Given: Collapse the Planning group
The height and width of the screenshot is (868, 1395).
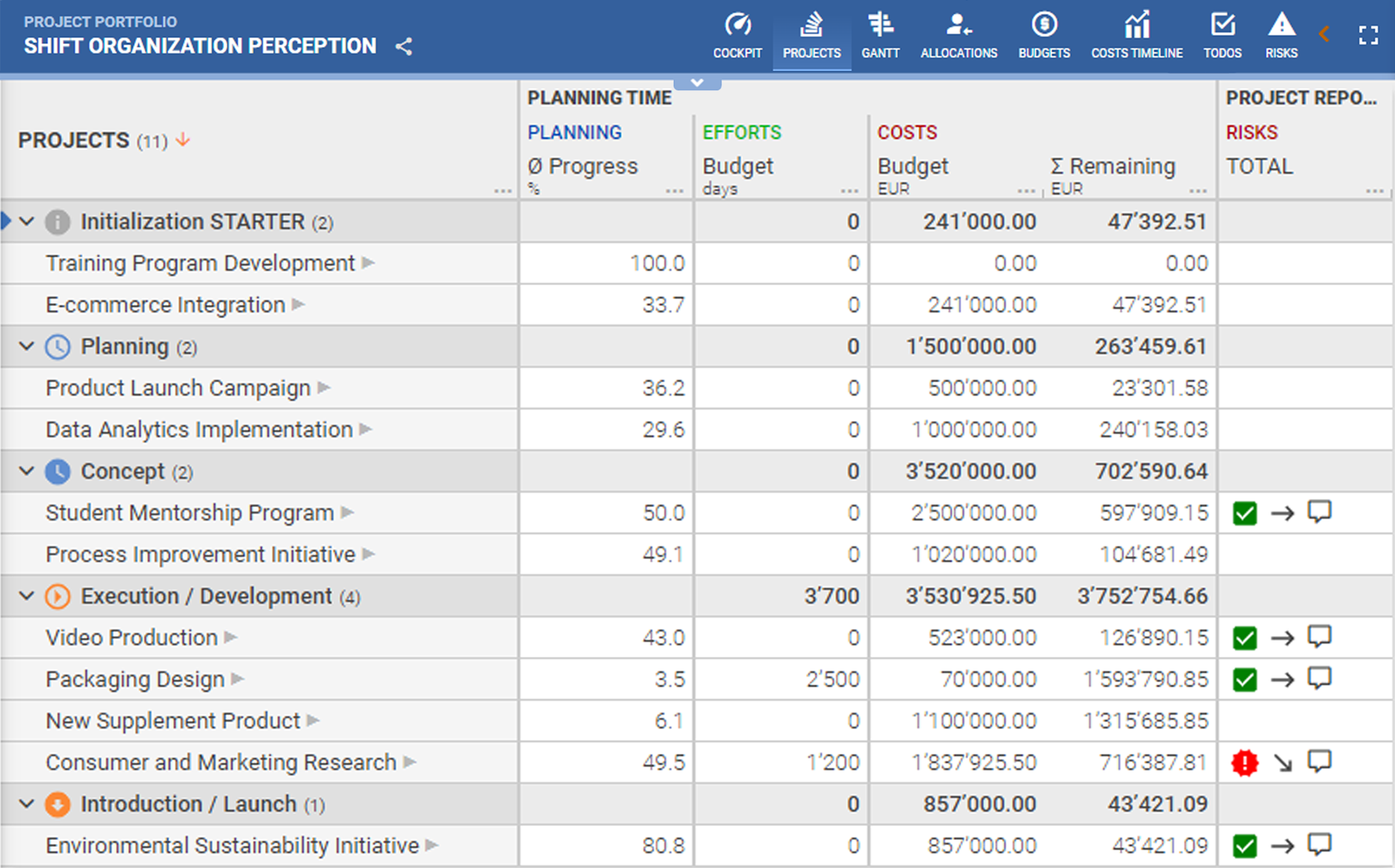Looking at the screenshot, I should [26, 346].
